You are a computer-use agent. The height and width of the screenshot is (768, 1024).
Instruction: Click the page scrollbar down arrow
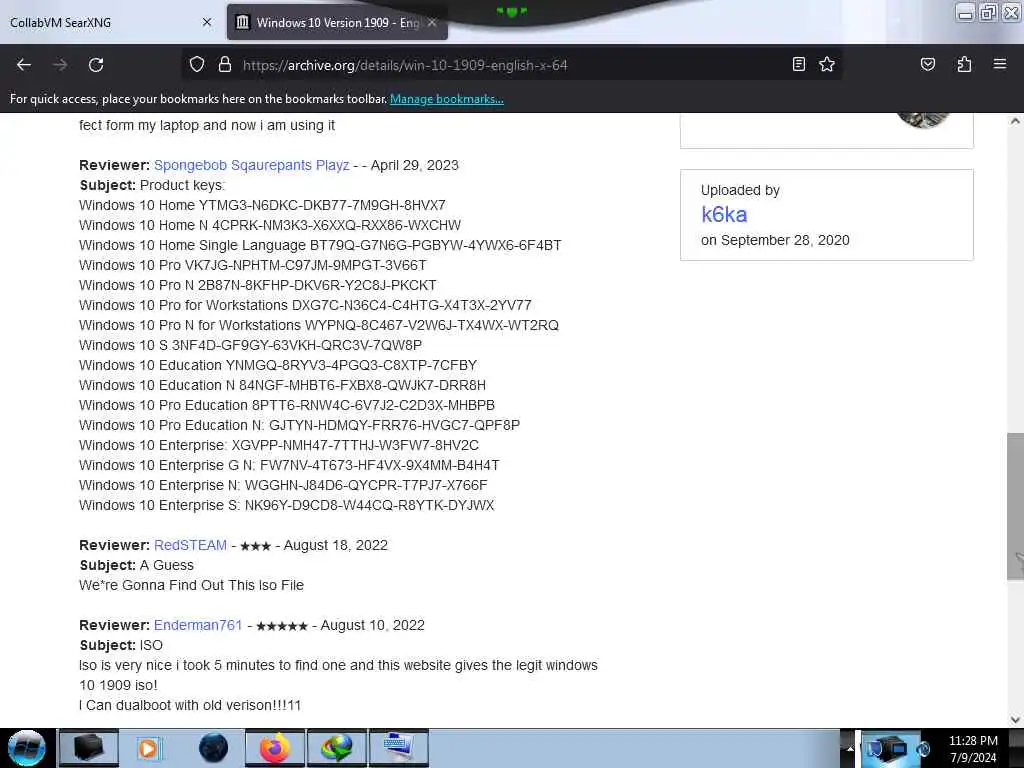coord(1015,720)
